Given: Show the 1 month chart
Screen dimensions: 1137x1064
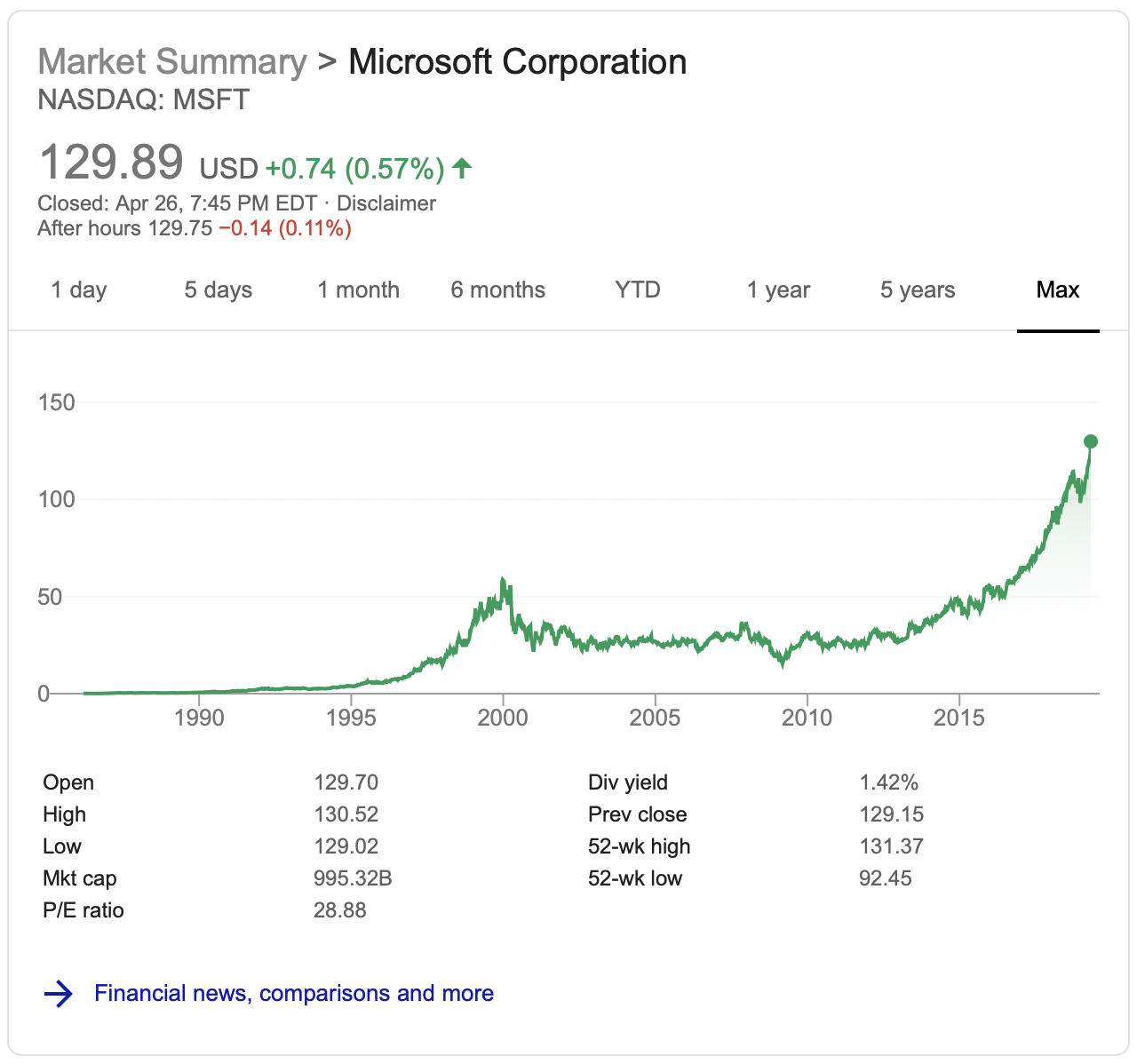Looking at the screenshot, I should [x=359, y=290].
